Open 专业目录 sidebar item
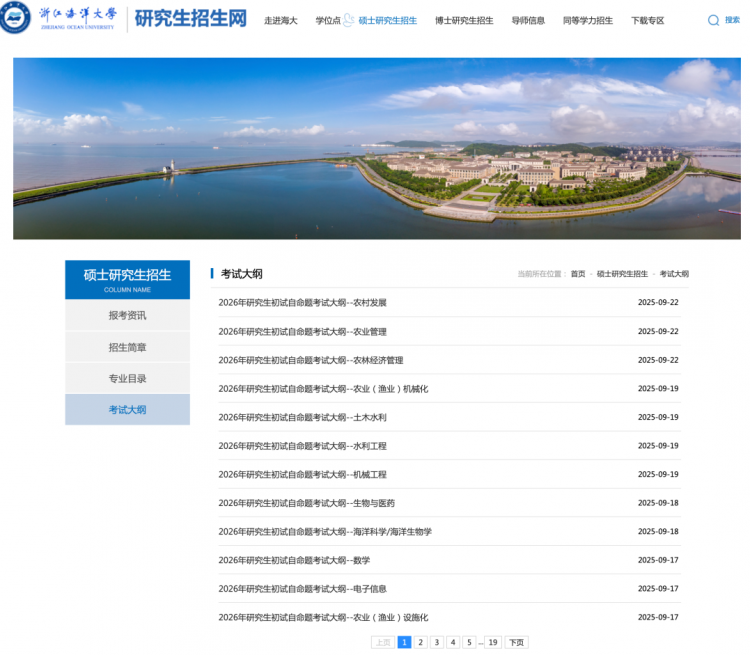Image resolution: width=750 pixels, height=655 pixels. point(127,379)
